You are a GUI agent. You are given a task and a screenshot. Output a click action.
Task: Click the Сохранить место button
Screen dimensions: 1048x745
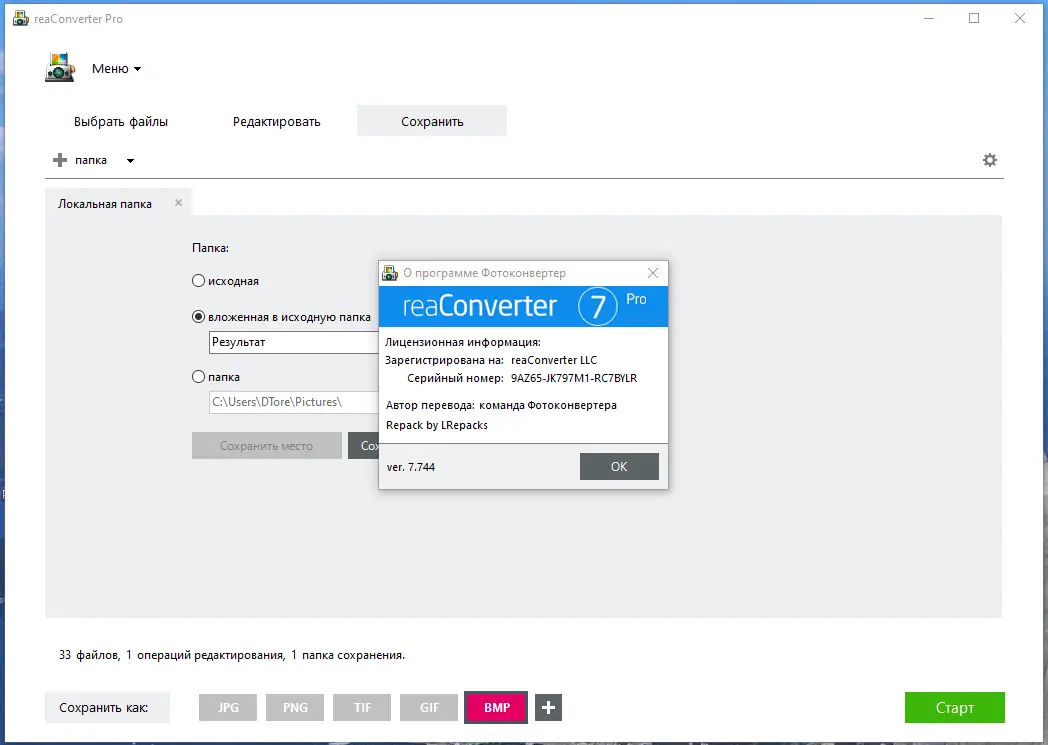click(267, 446)
